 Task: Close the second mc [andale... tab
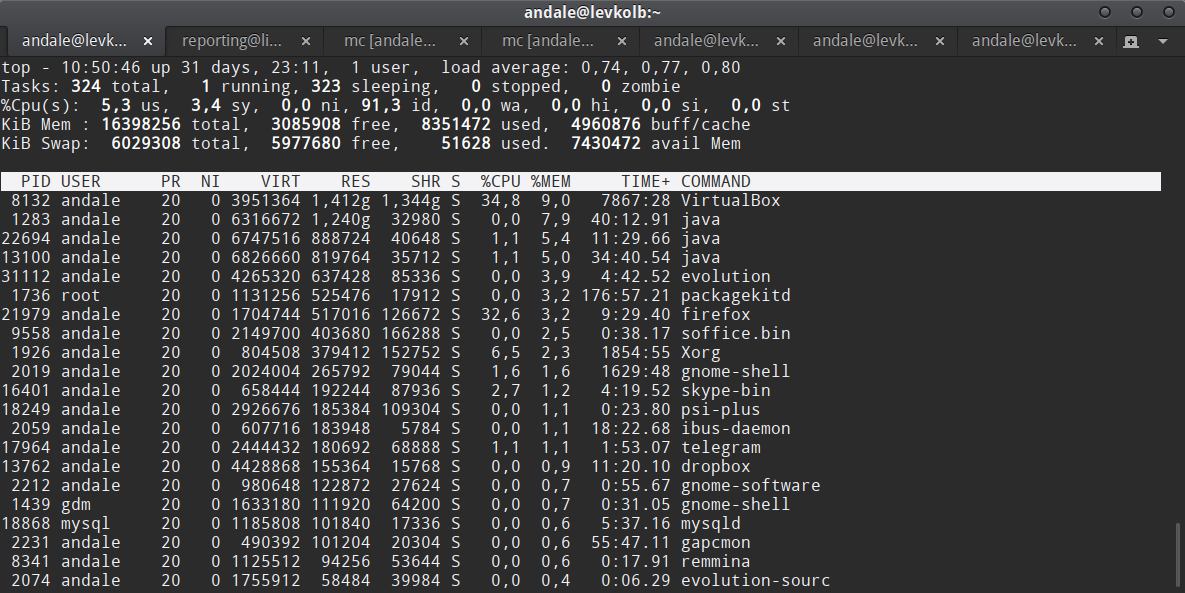click(x=622, y=41)
